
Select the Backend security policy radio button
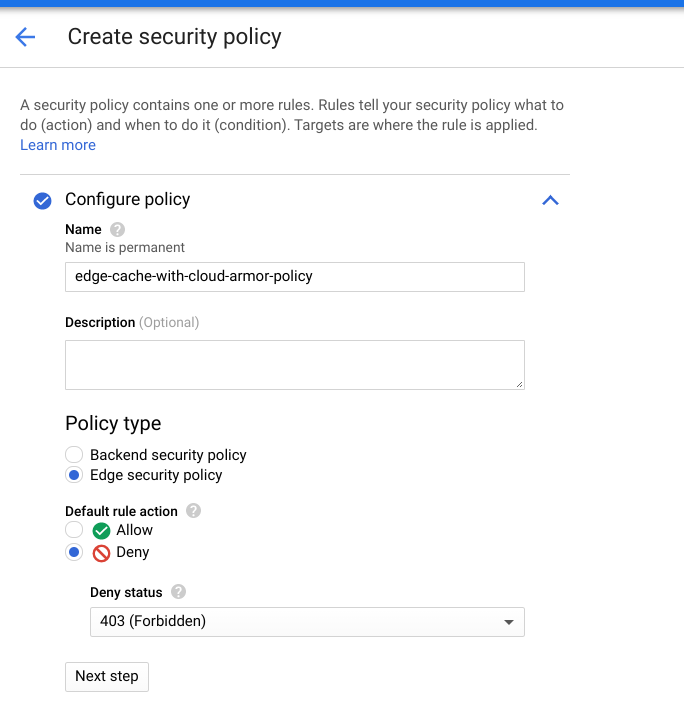74,455
